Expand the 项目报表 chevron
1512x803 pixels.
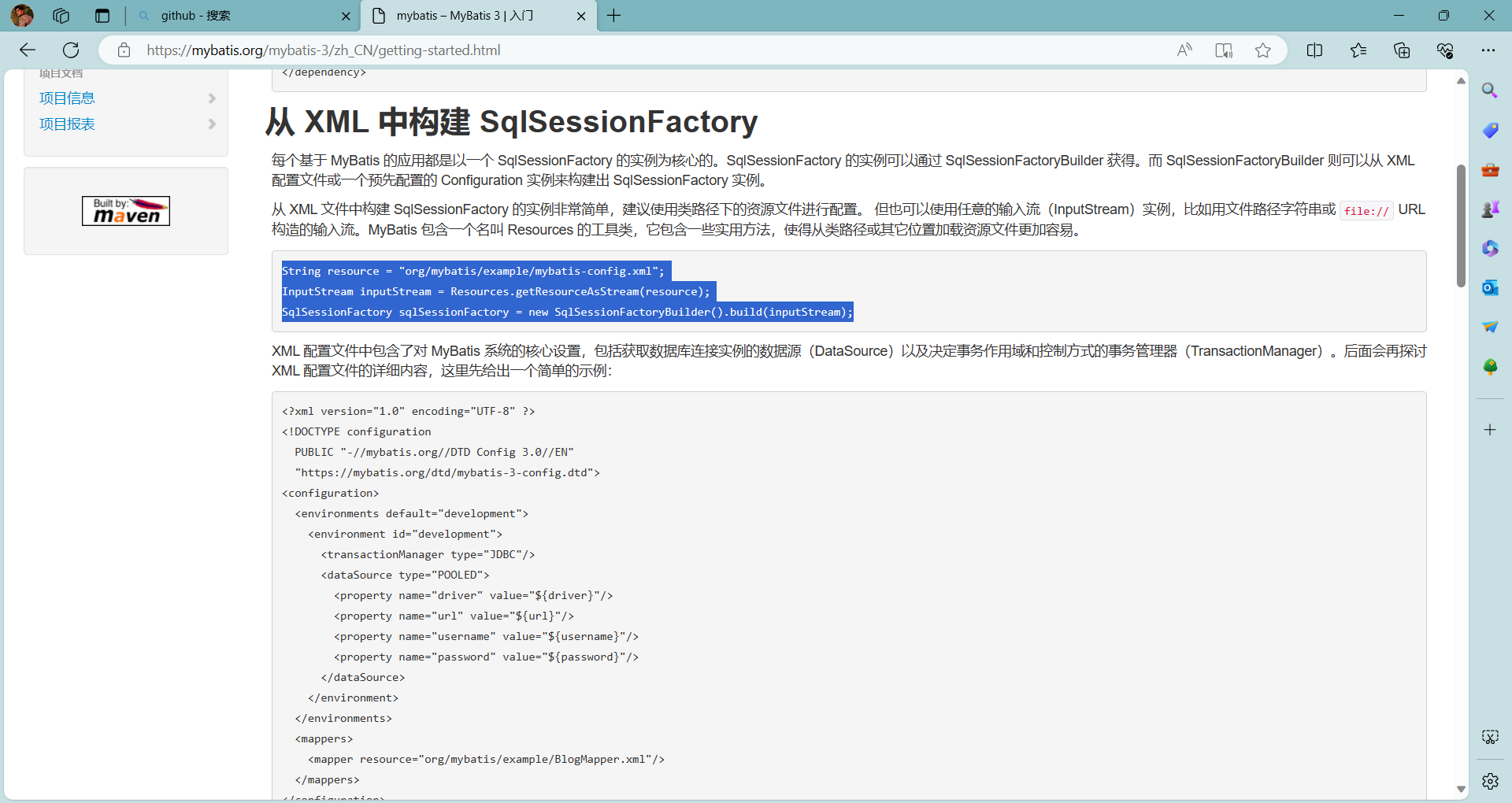click(x=212, y=124)
